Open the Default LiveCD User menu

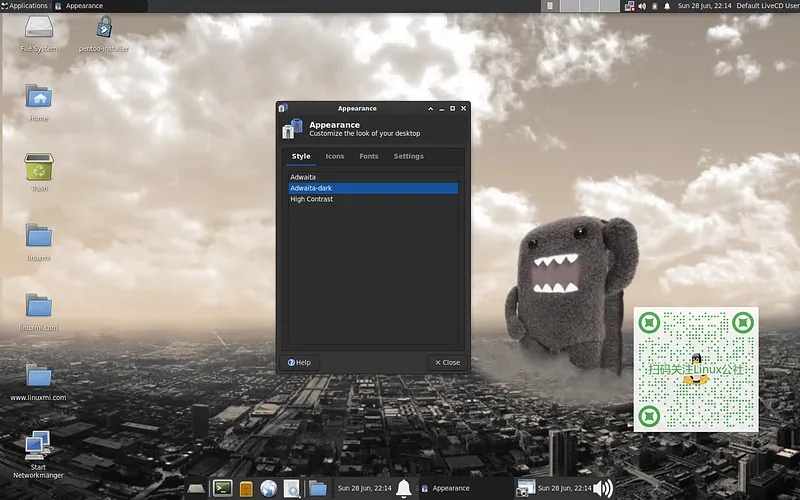768,6
